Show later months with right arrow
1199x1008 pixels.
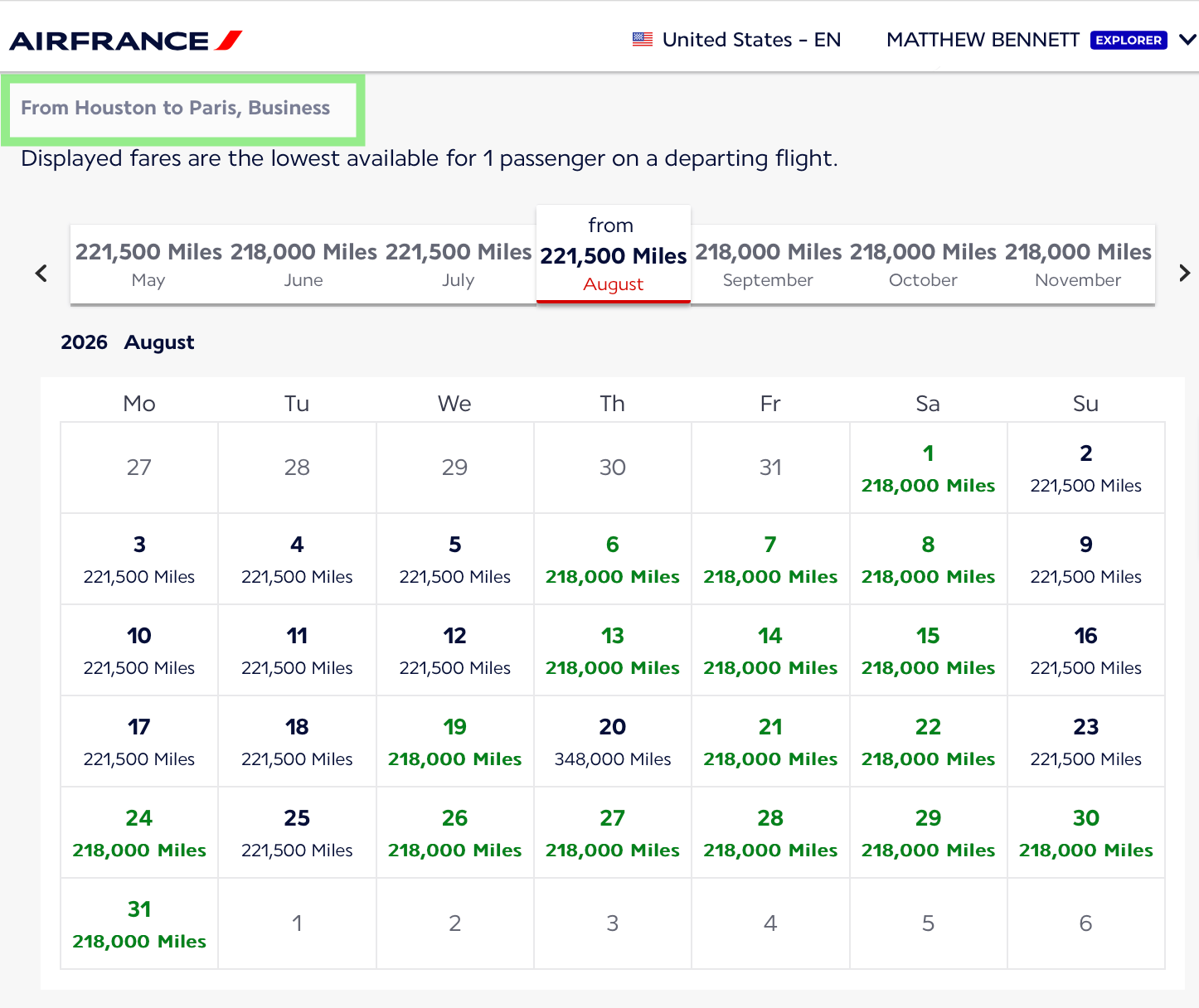coord(1184,273)
